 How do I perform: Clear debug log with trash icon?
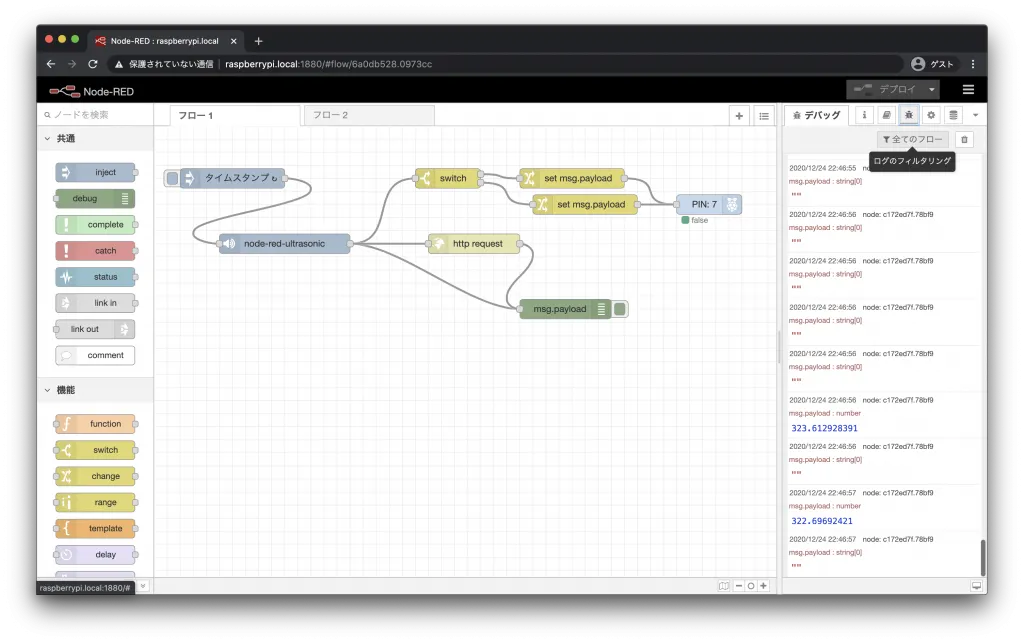coord(963,140)
